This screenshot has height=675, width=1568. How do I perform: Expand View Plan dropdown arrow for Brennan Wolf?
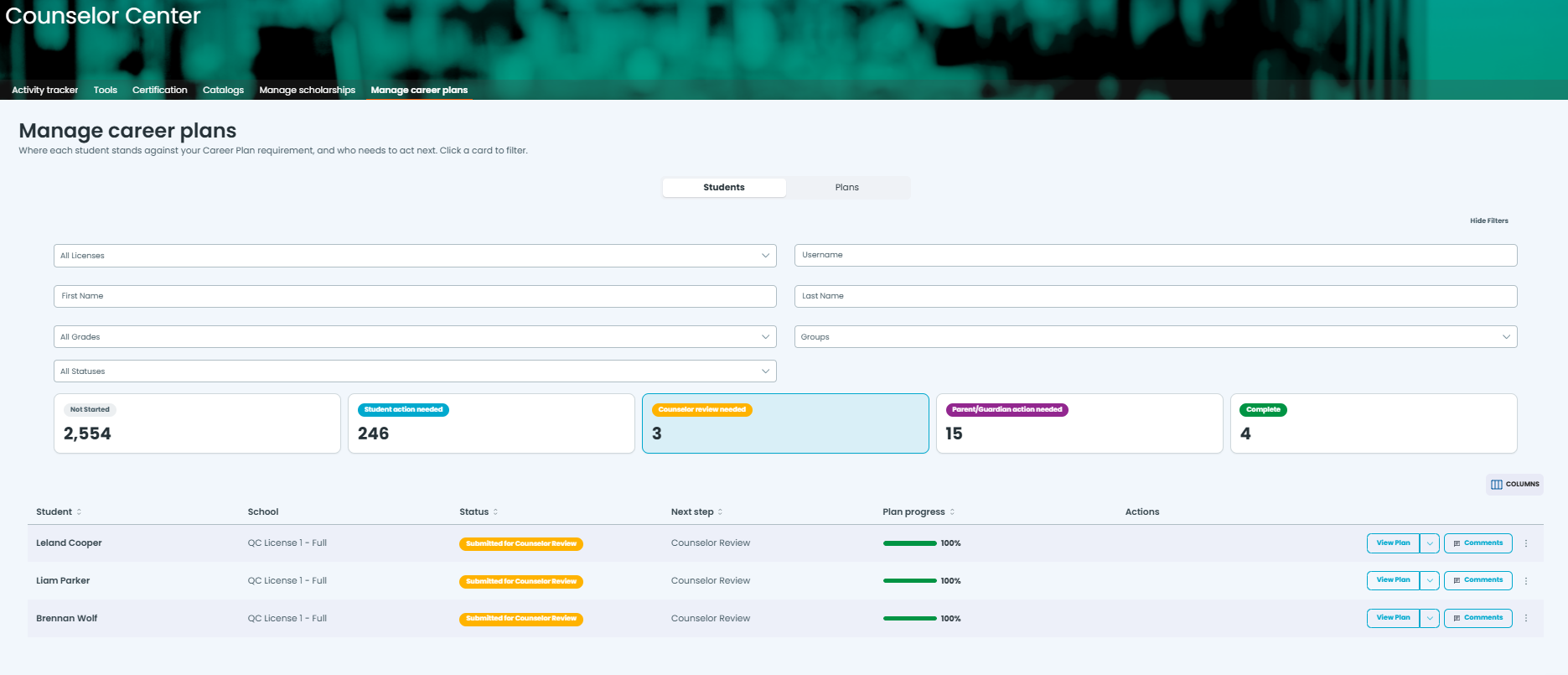coord(1430,618)
